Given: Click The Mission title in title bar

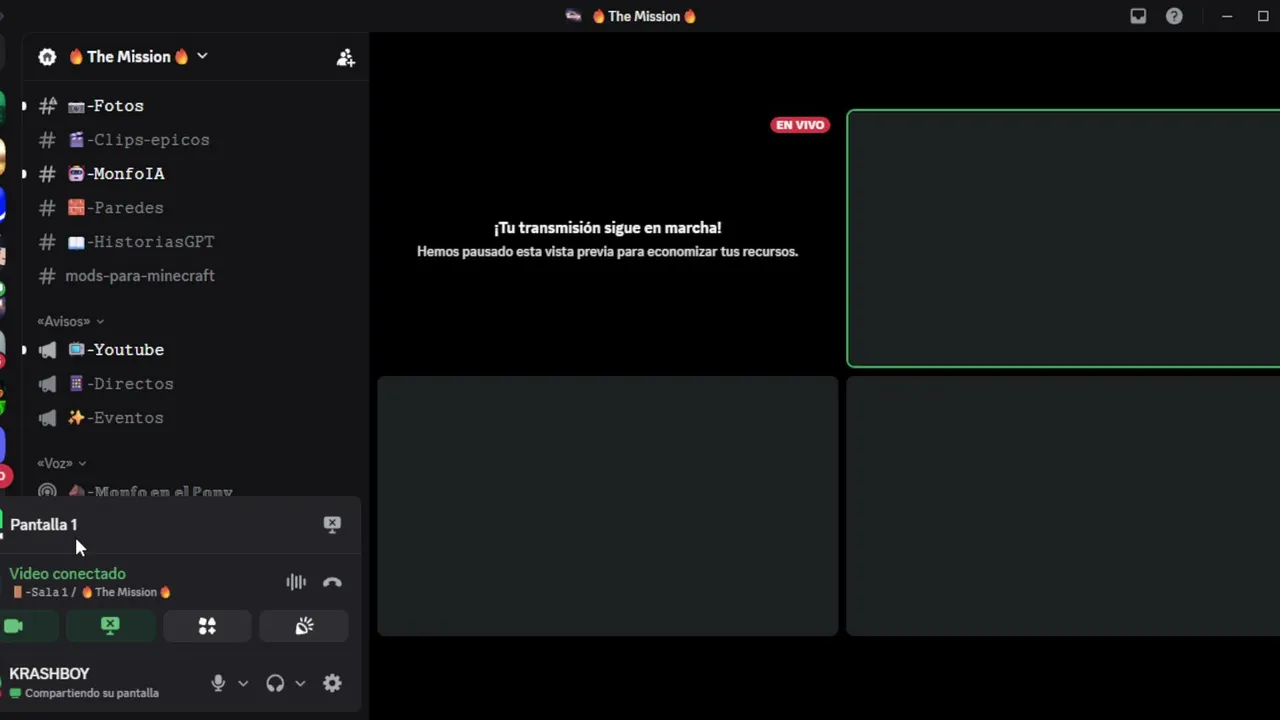Looking at the screenshot, I should pyautogui.click(x=644, y=16).
